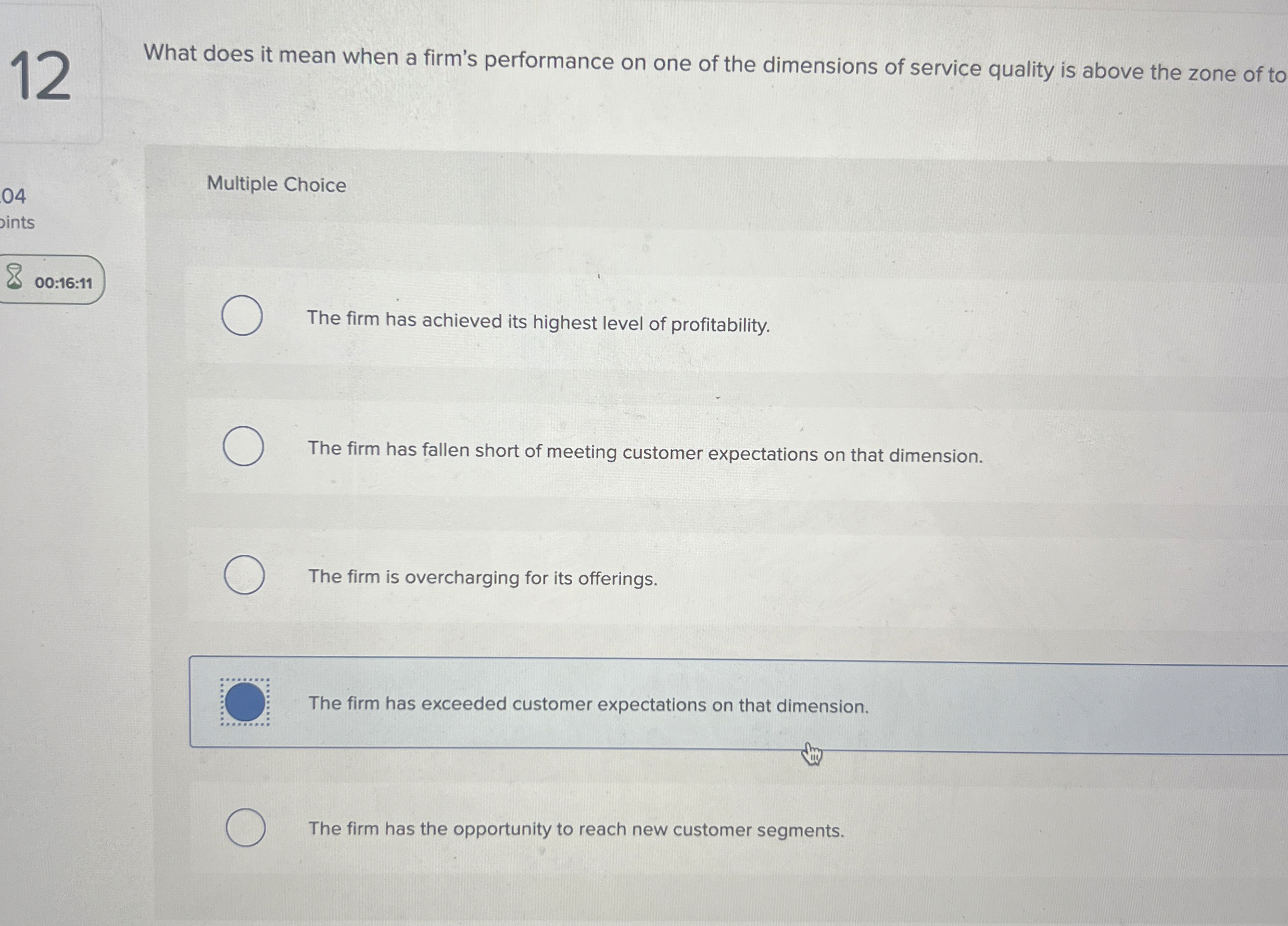Select 'opportunity to reach new customer segments'
The image size is (1288, 926).
[x=246, y=828]
